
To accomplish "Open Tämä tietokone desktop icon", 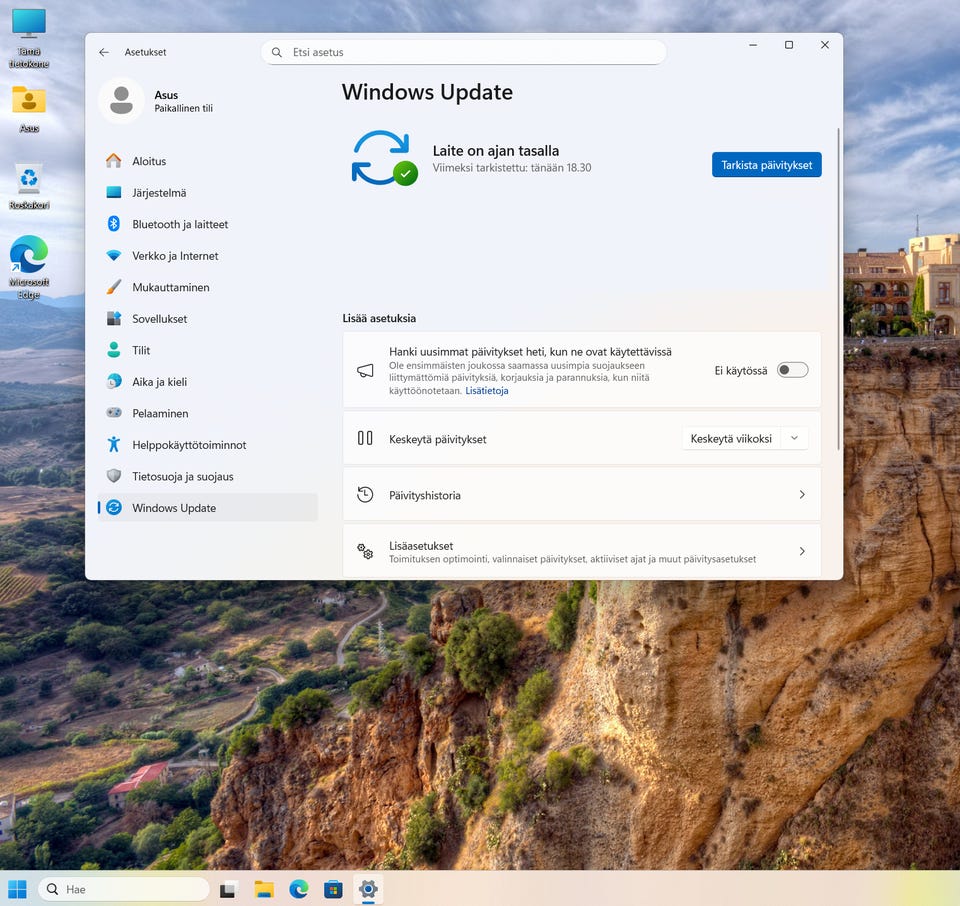I will (29, 38).
